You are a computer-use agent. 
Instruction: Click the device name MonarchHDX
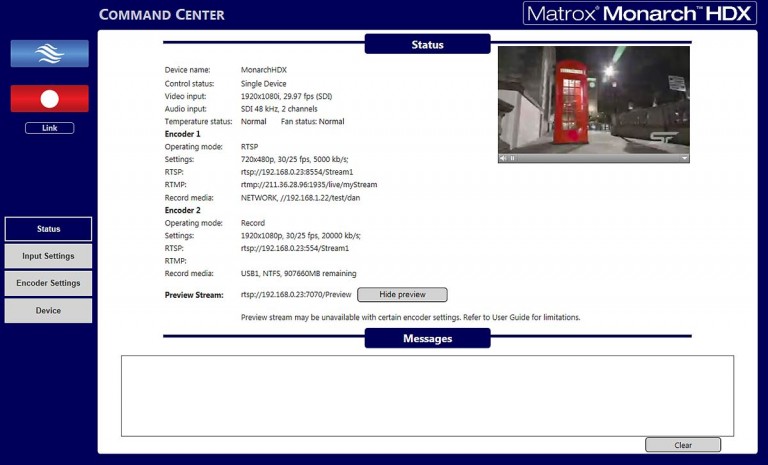[x=264, y=70]
